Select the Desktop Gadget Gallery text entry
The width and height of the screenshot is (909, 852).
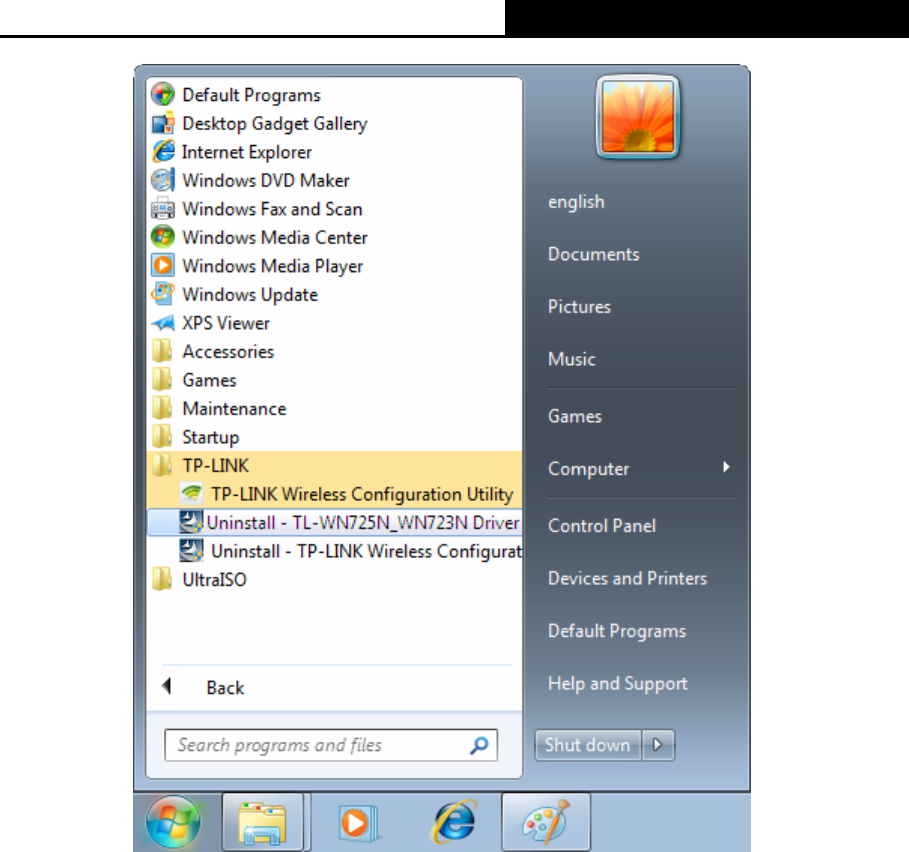[x=275, y=123]
